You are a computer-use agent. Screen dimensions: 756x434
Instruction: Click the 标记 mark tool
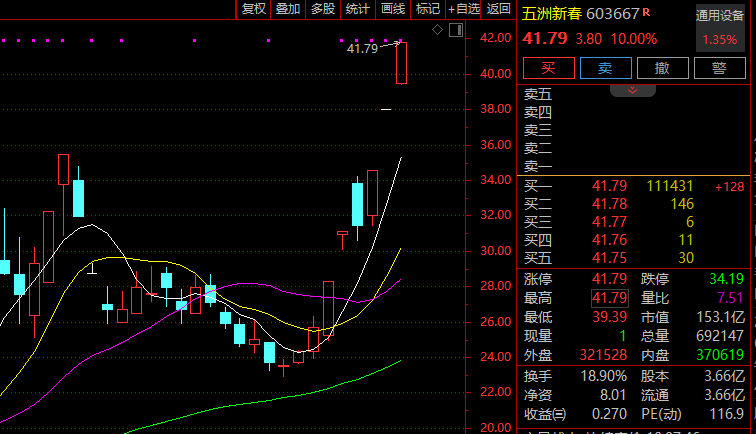tap(427, 9)
